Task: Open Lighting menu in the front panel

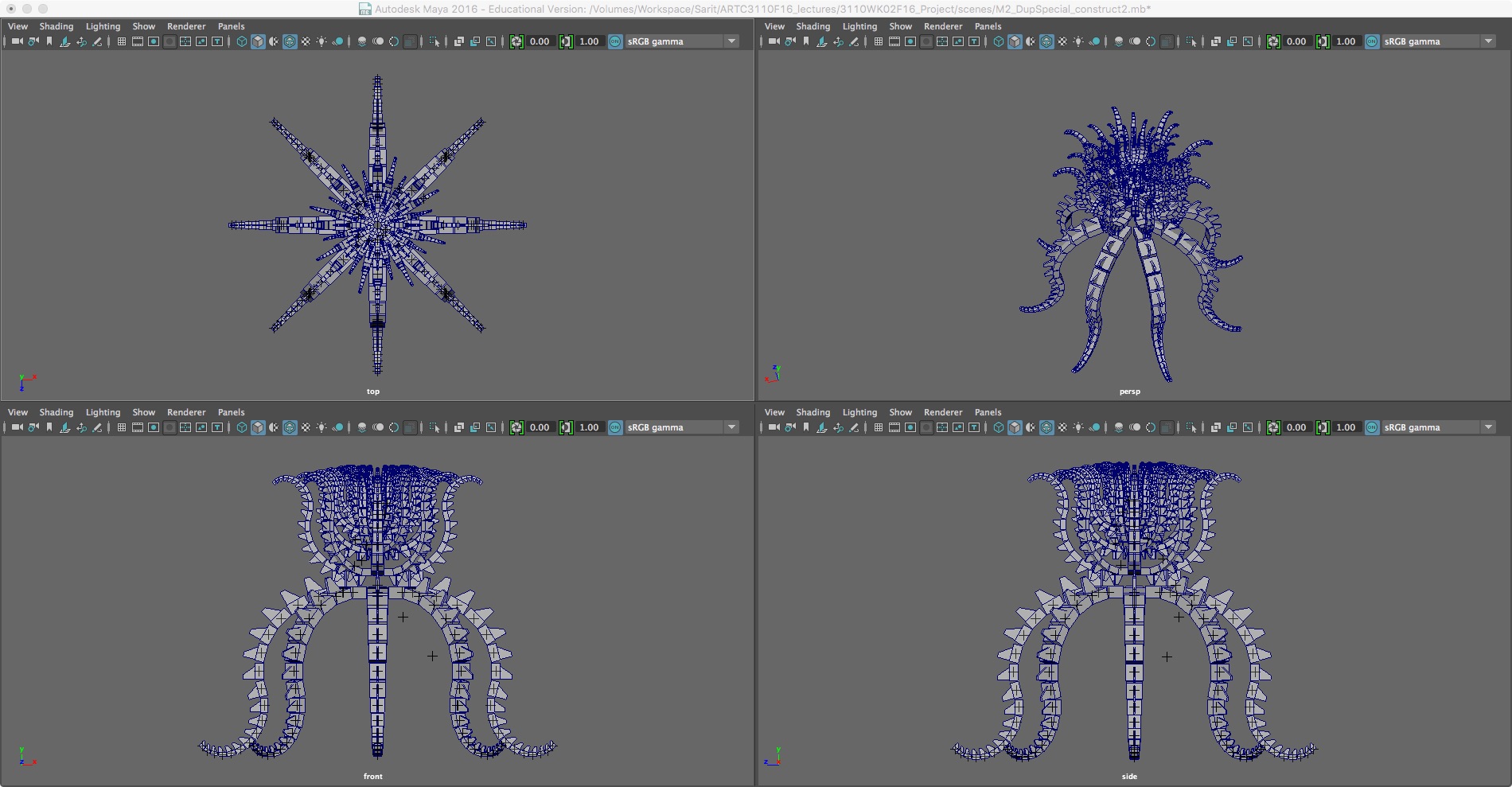Action: click(x=103, y=412)
